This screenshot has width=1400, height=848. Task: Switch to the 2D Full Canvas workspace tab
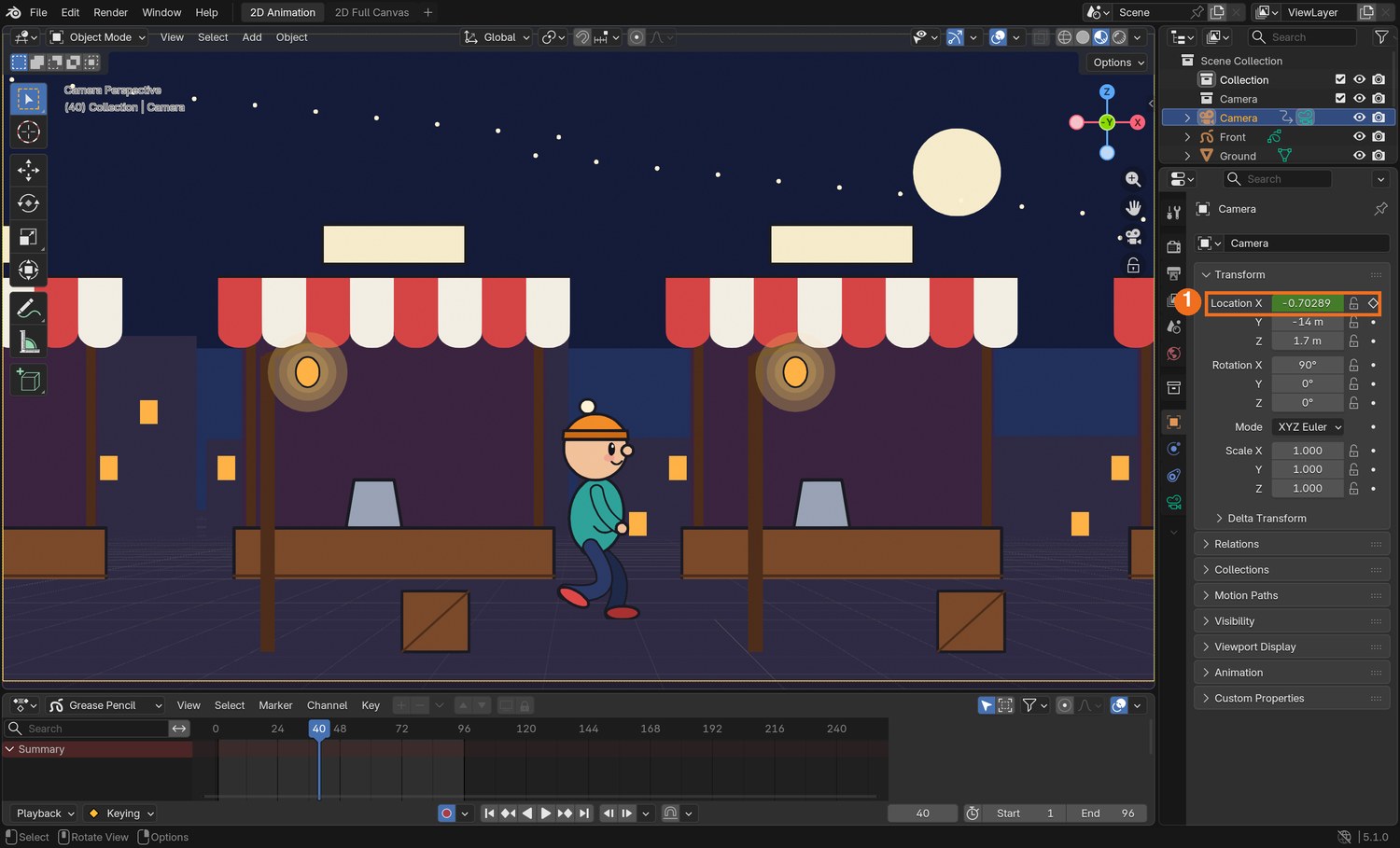(x=371, y=12)
